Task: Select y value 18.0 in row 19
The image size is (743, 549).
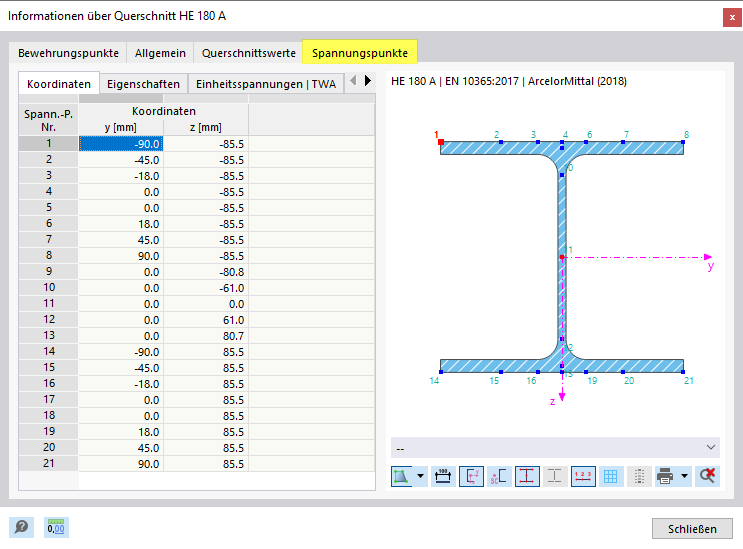Action: coord(121,432)
